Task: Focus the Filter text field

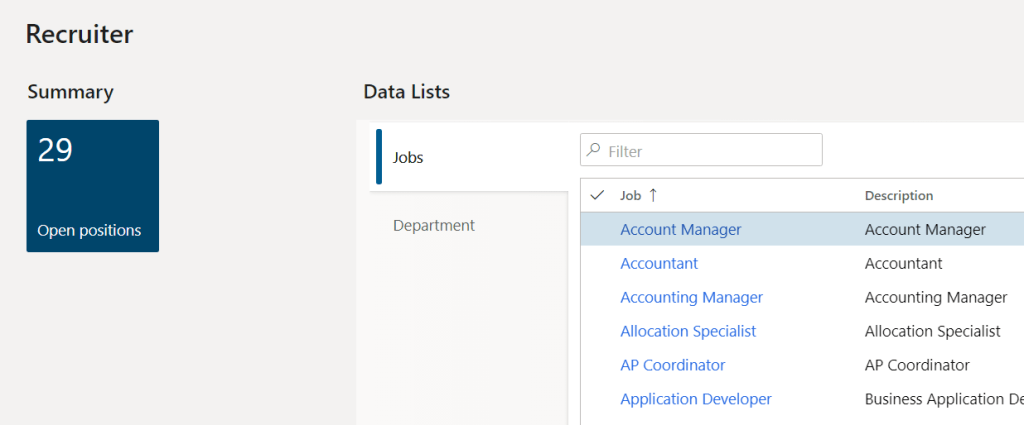Action: (710, 151)
